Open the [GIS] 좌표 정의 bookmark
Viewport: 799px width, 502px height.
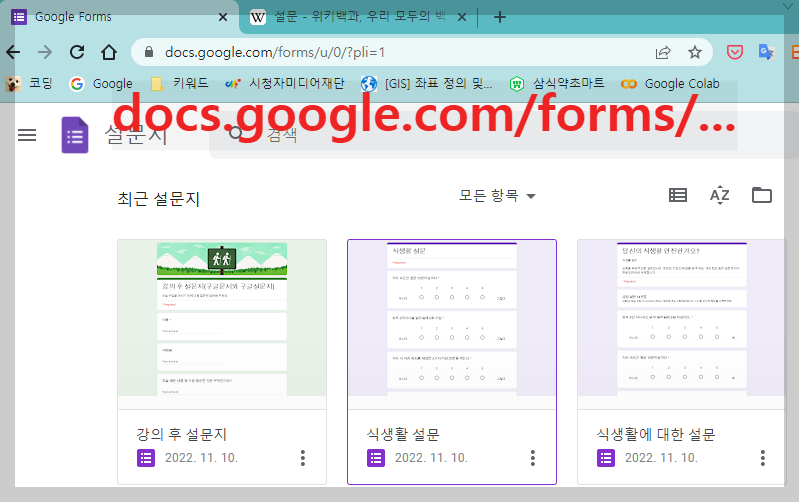coord(427,83)
